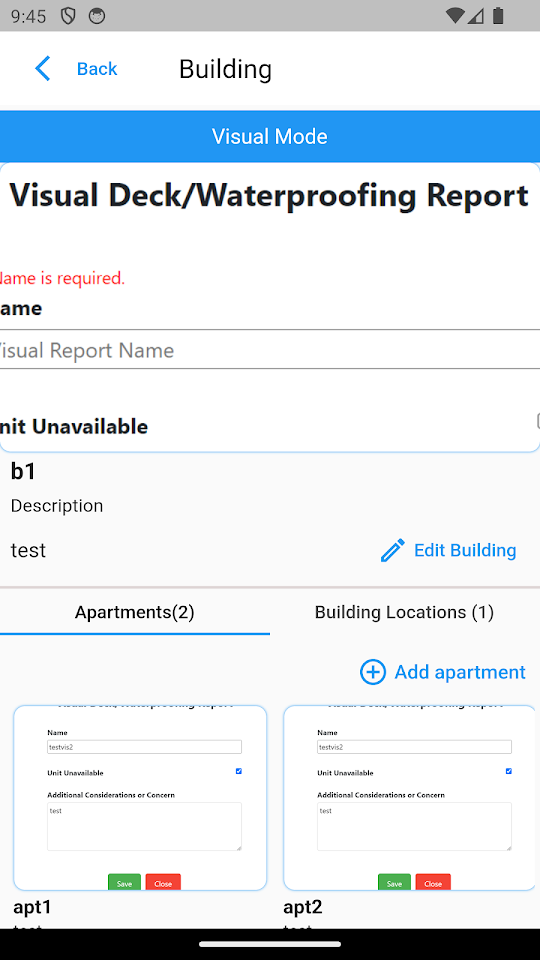
Task: Tap the Visual Mode blue bar
Action: tap(270, 136)
